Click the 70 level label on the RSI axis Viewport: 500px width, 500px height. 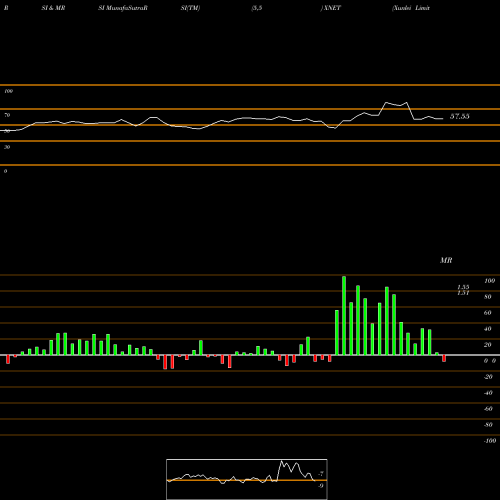7,115
